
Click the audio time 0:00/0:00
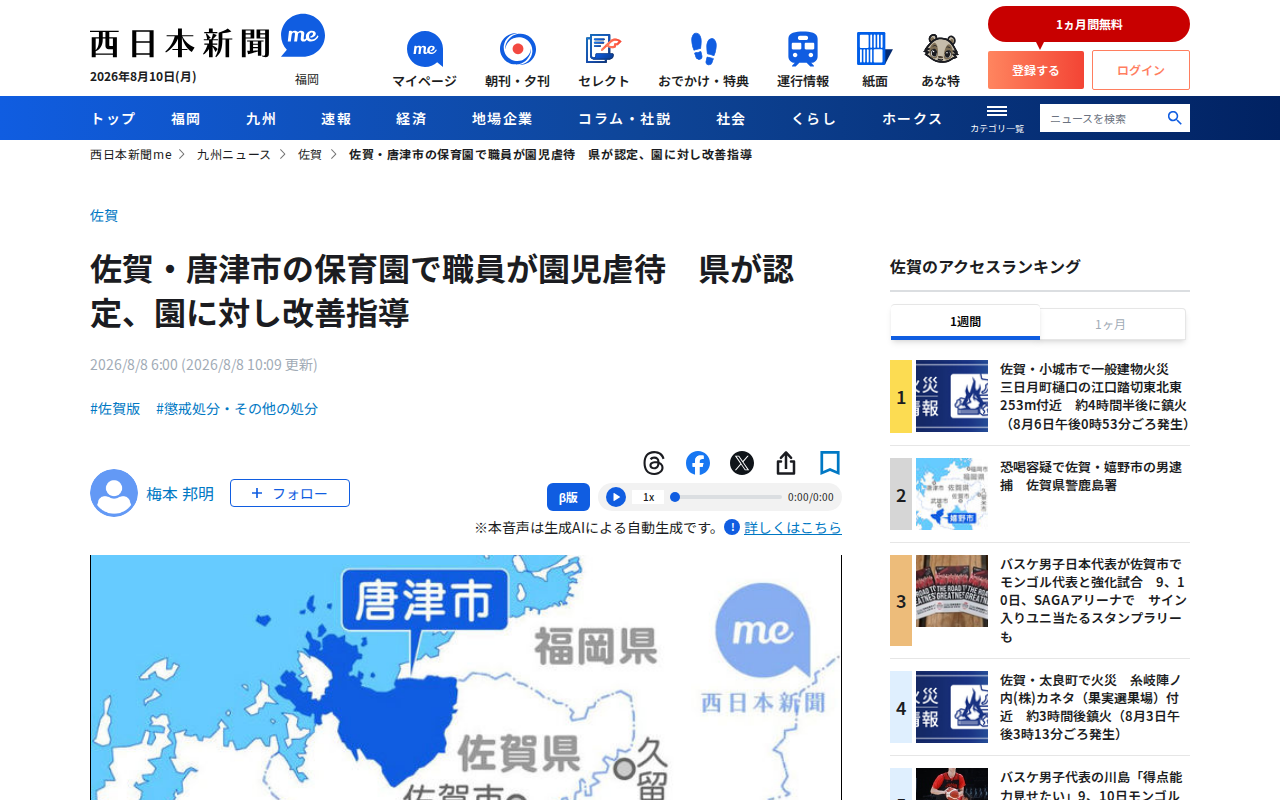810,497
